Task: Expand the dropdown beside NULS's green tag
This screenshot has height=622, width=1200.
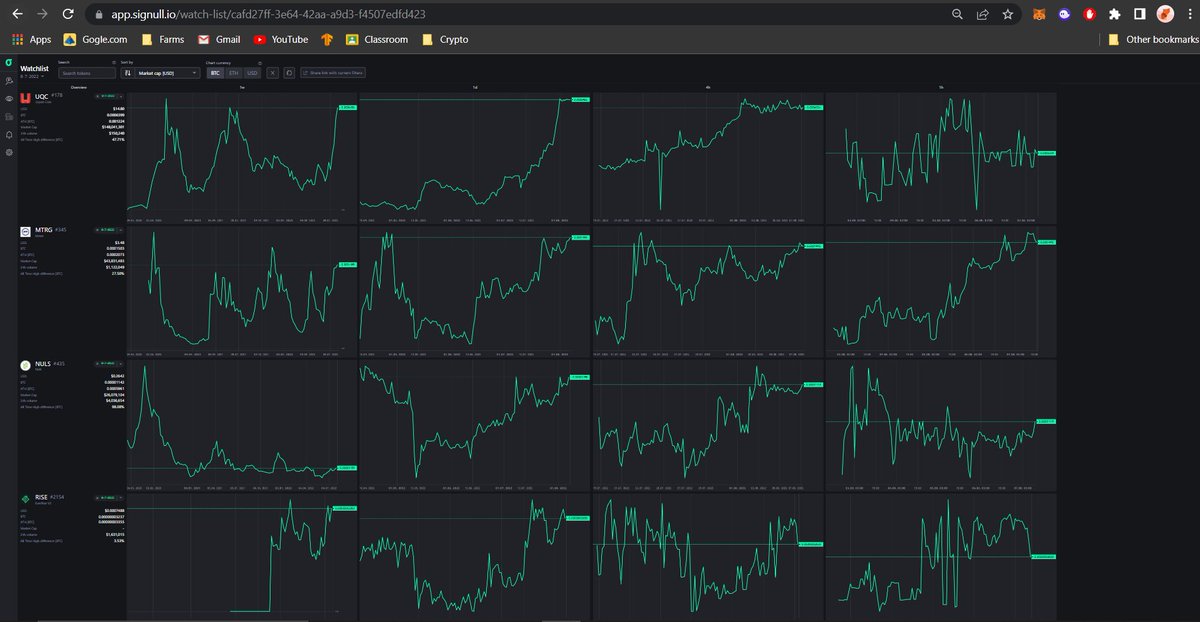Action: 120,363
